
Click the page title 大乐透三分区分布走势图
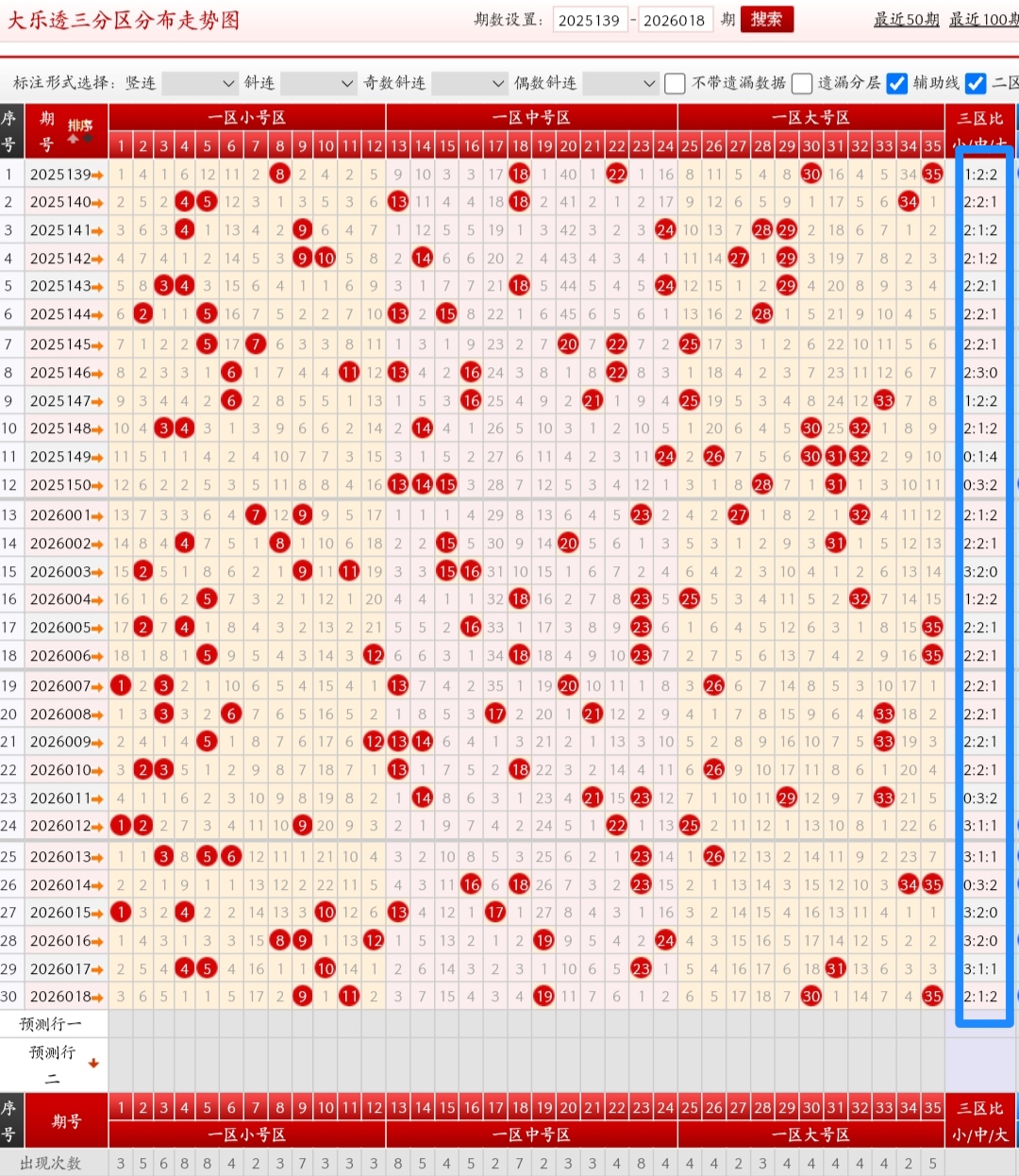[124, 20]
